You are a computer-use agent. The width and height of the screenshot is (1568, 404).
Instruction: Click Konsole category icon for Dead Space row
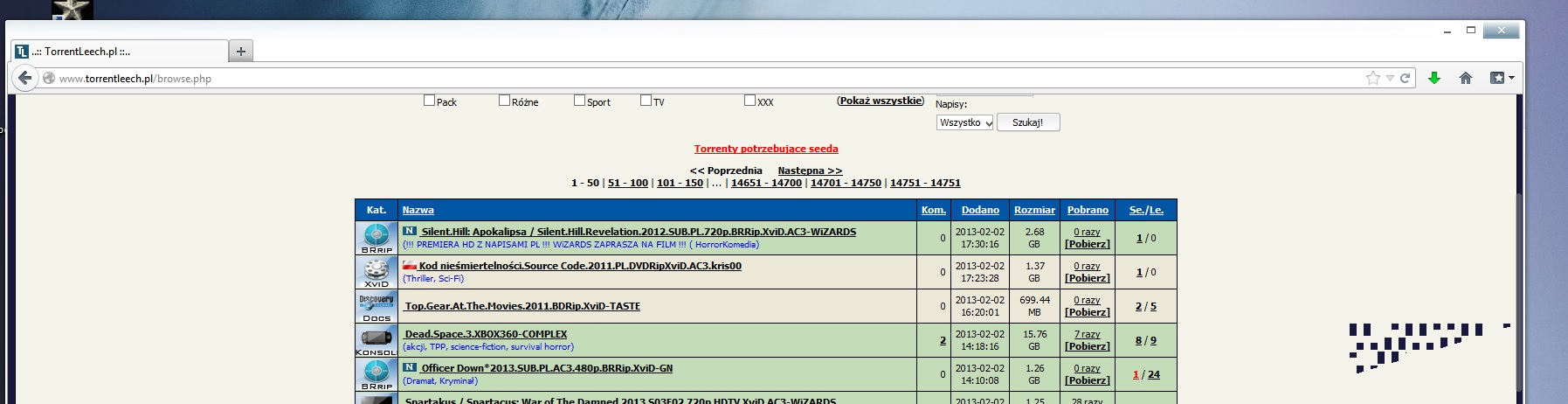[376, 340]
